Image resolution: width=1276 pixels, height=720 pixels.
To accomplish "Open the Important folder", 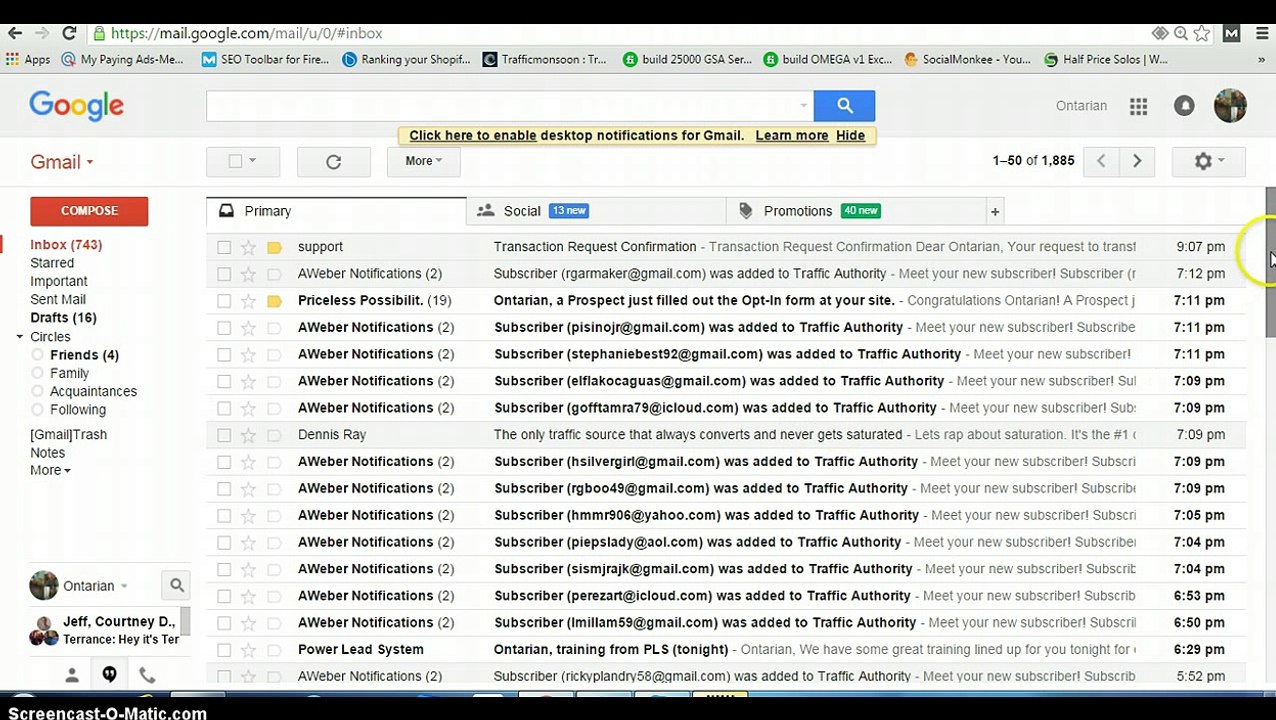I will pos(59,282).
